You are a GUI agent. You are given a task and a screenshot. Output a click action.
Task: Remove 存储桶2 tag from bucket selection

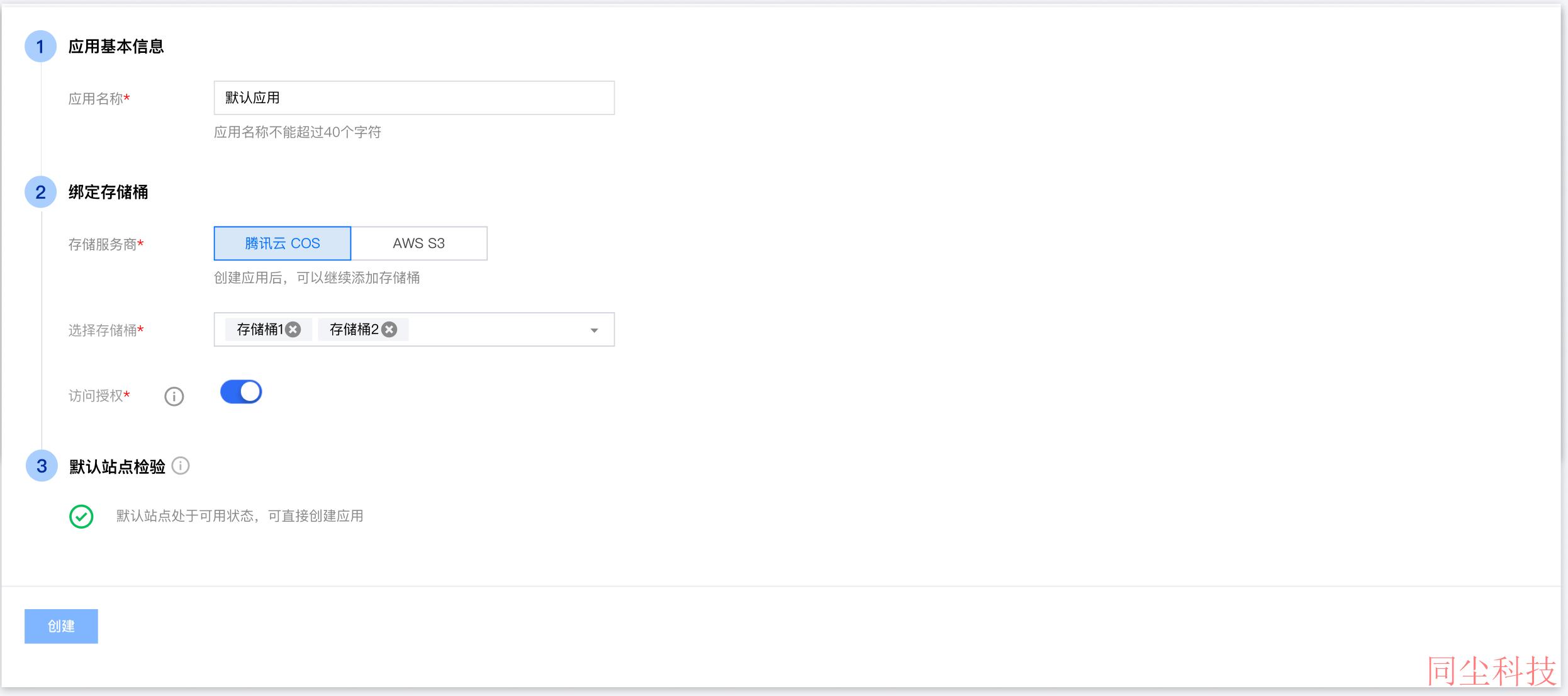389,330
